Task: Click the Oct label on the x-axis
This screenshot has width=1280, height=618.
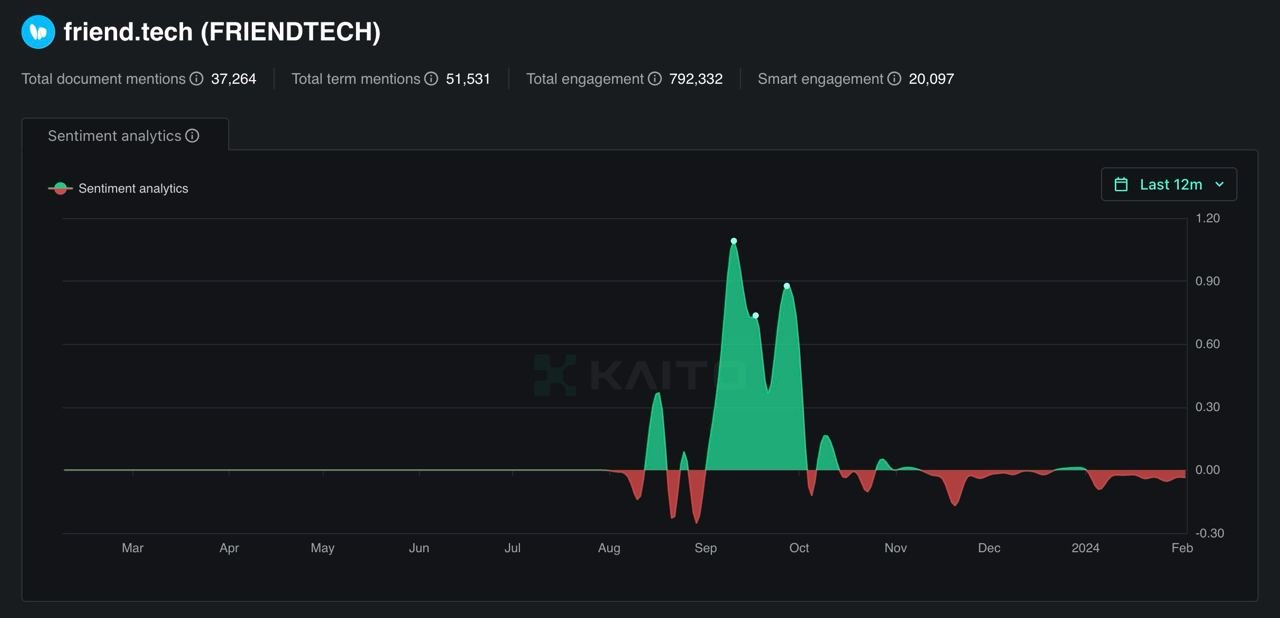Action: (x=799, y=548)
